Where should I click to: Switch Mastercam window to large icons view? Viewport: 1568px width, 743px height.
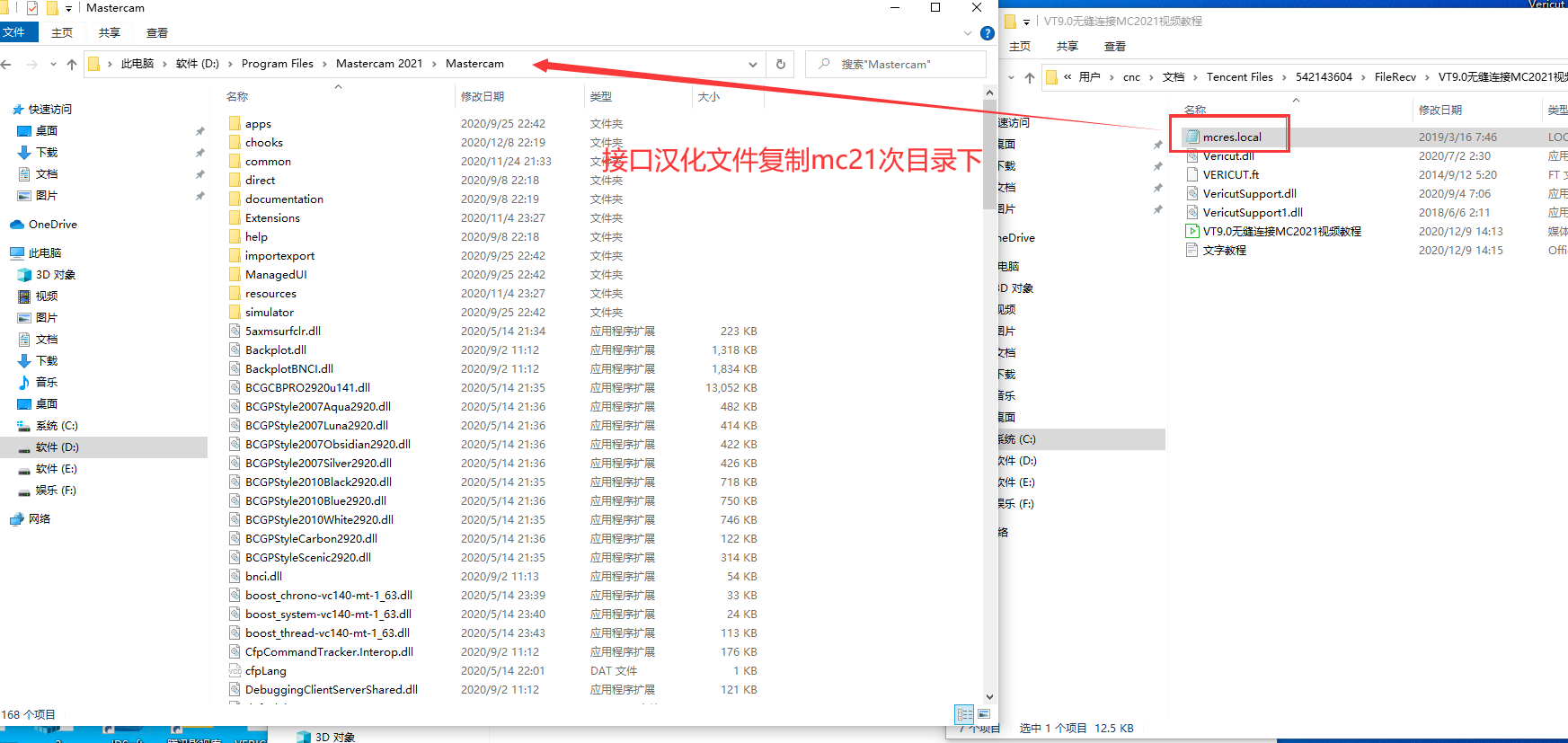(984, 714)
